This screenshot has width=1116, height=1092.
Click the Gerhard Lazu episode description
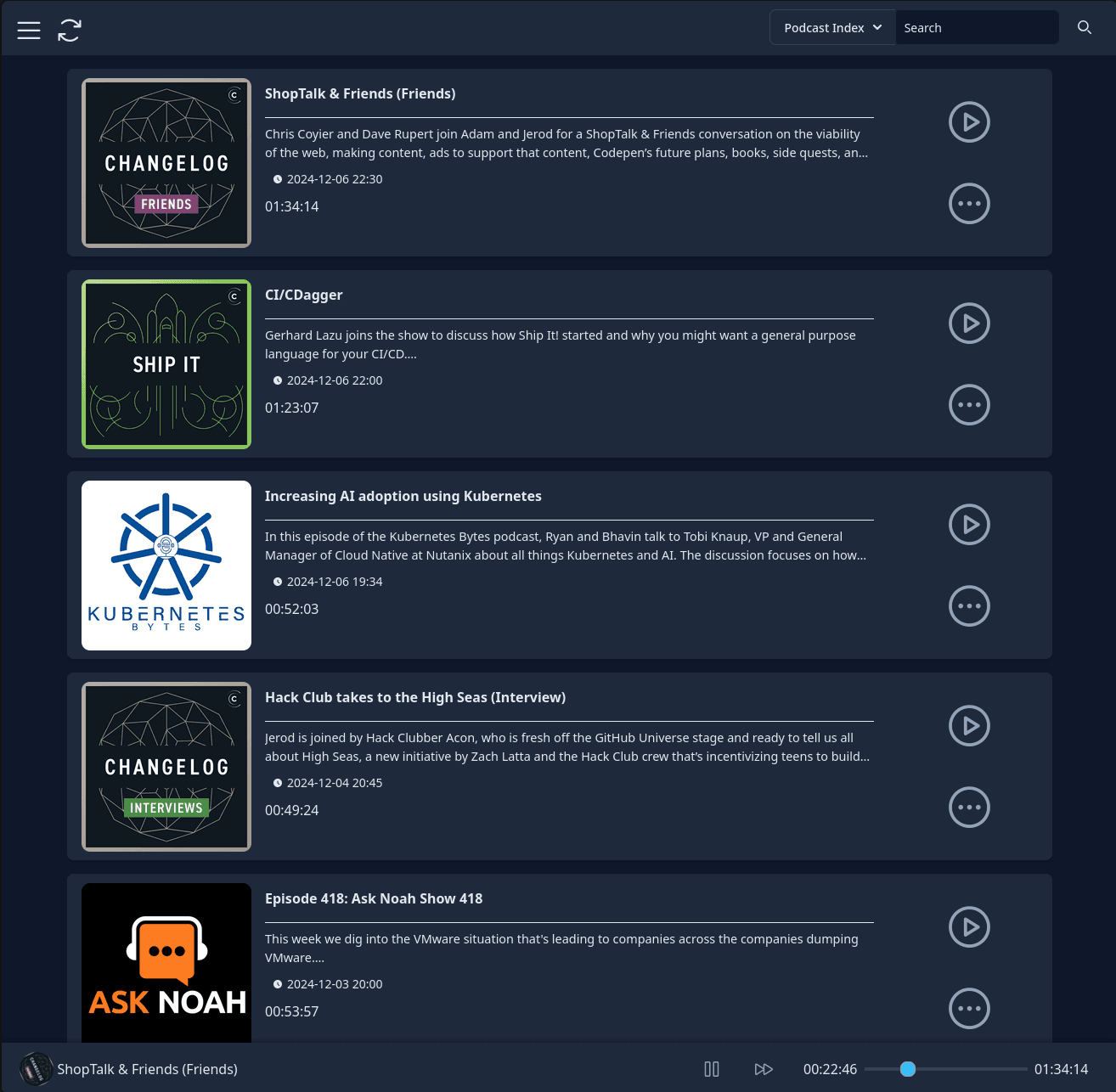click(x=561, y=345)
